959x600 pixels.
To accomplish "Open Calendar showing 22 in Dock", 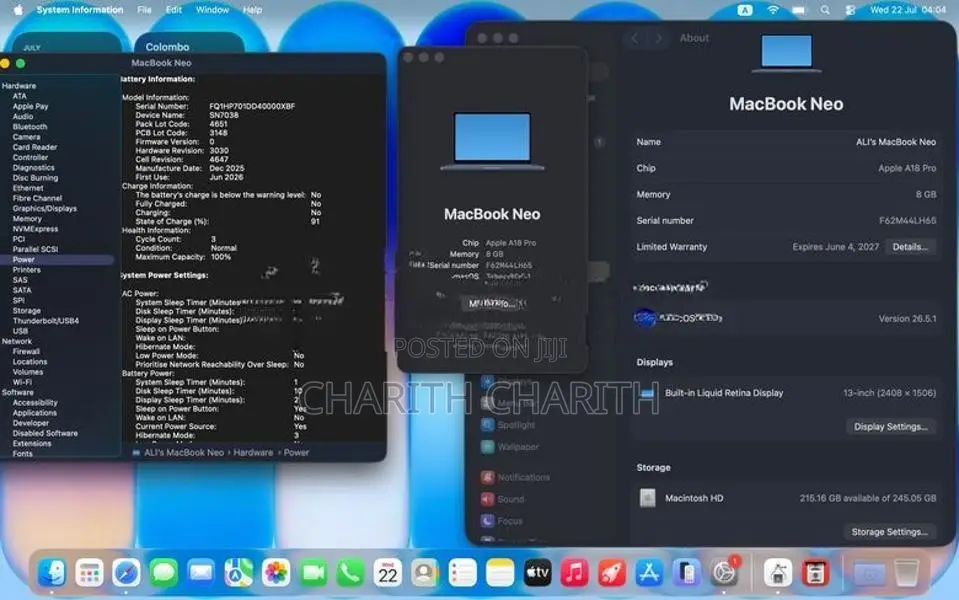I will point(388,573).
